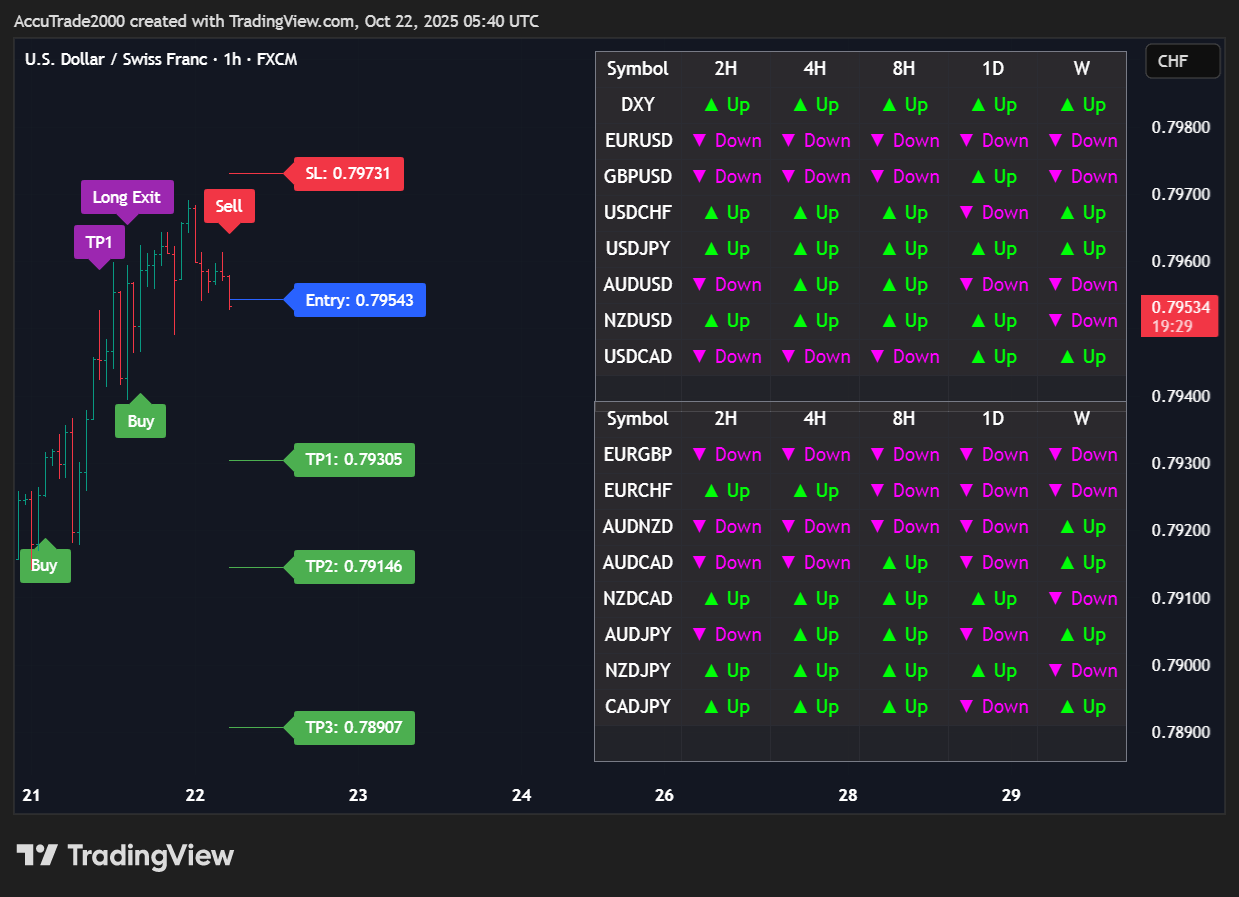Click the purple Long Exit marker

coord(127,197)
